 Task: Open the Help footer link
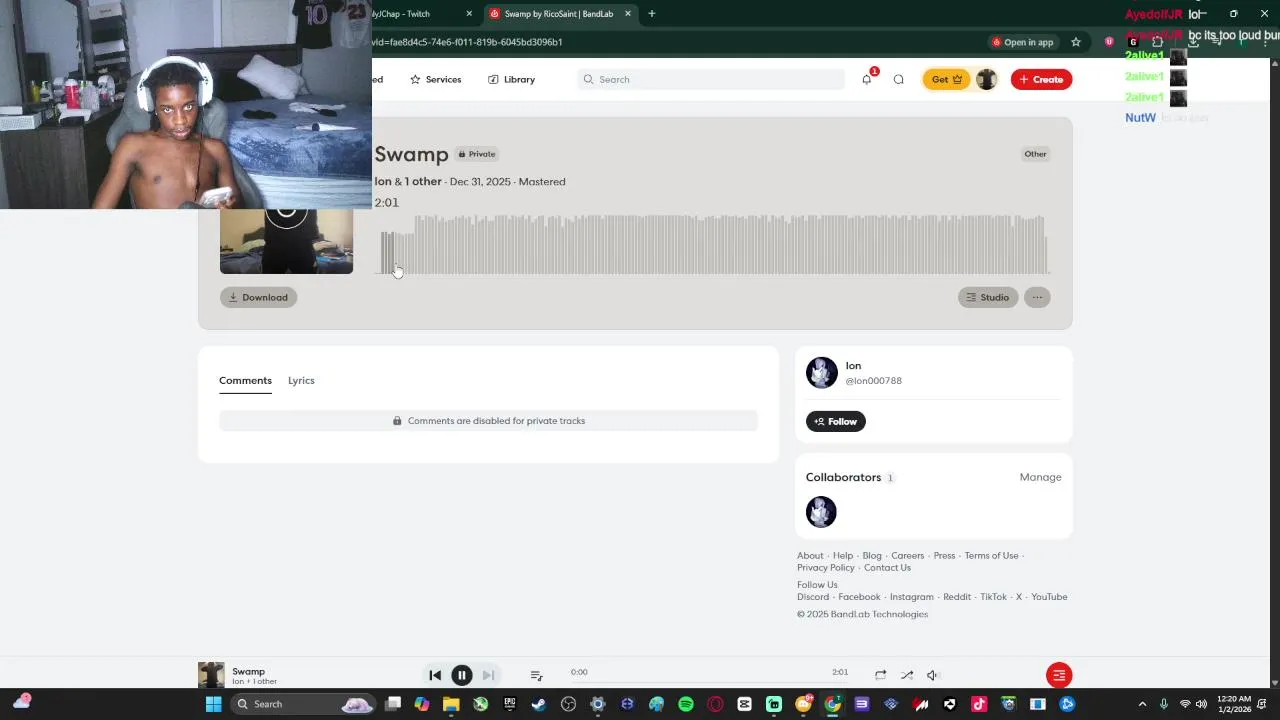click(843, 556)
